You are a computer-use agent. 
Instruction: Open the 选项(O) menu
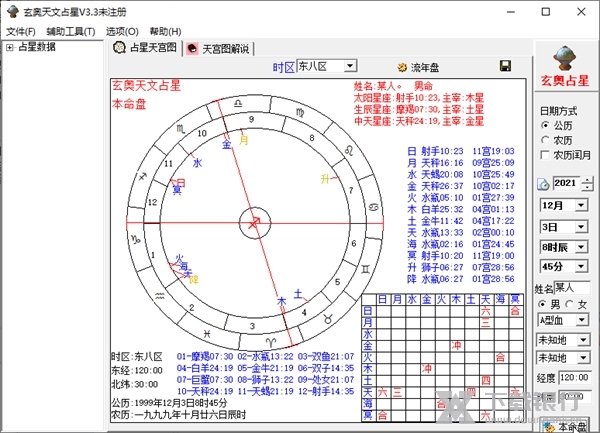pyautogui.click(x=122, y=31)
